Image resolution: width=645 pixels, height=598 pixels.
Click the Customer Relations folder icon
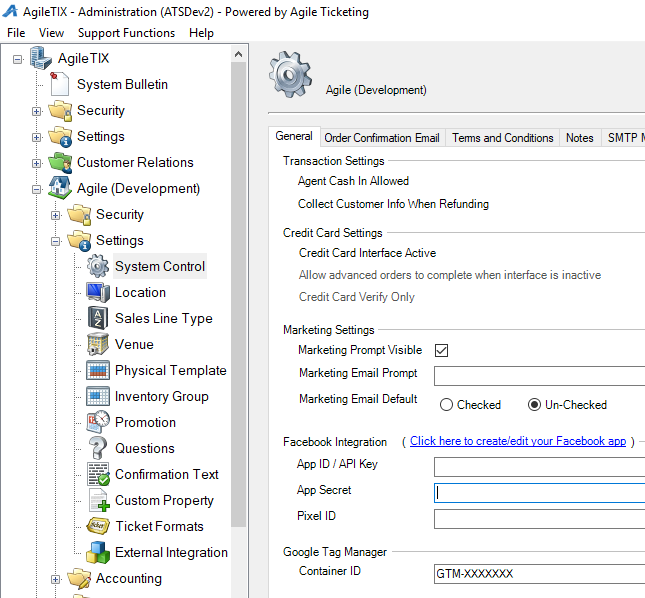coord(60,162)
